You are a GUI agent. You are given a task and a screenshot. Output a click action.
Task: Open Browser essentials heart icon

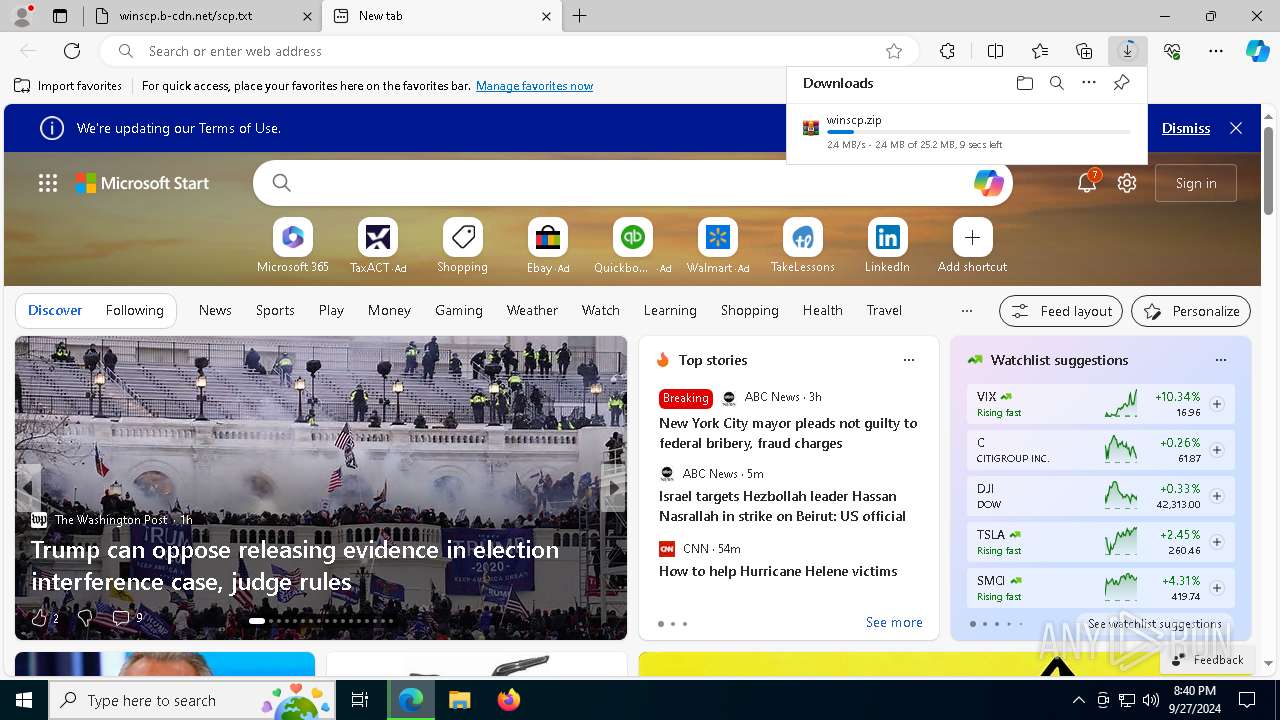tap(1172, 51)
